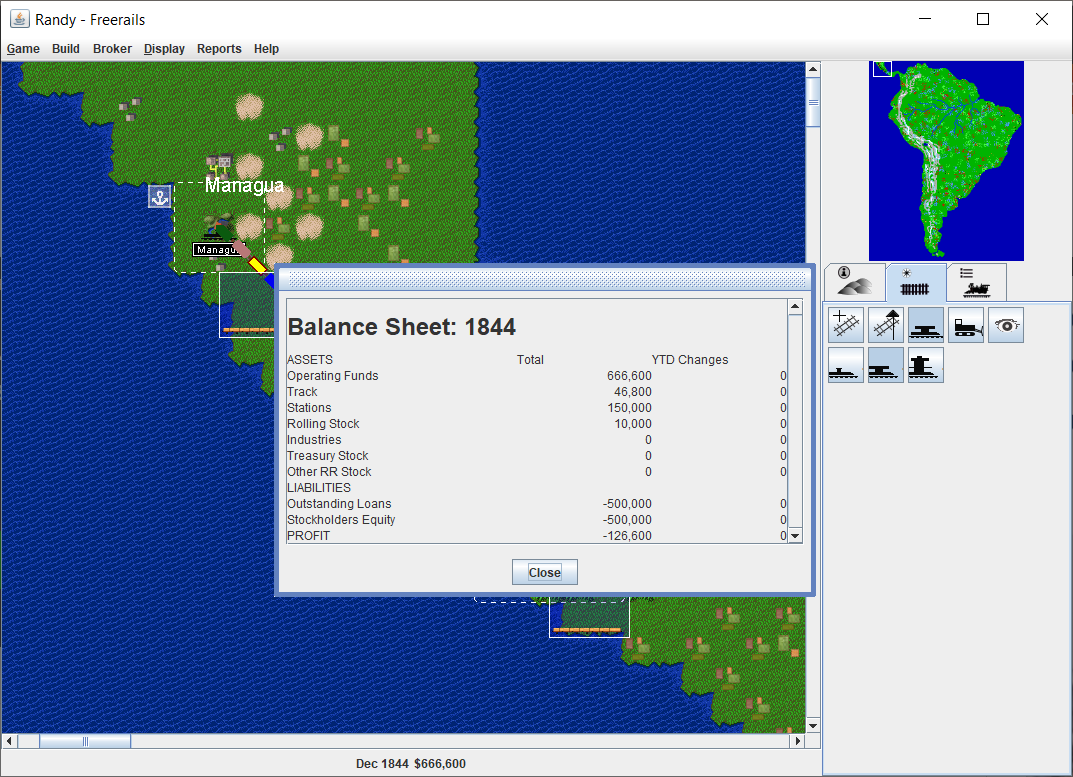
Task: Click the "Stations" row label
Action: [x=309, y=407]
